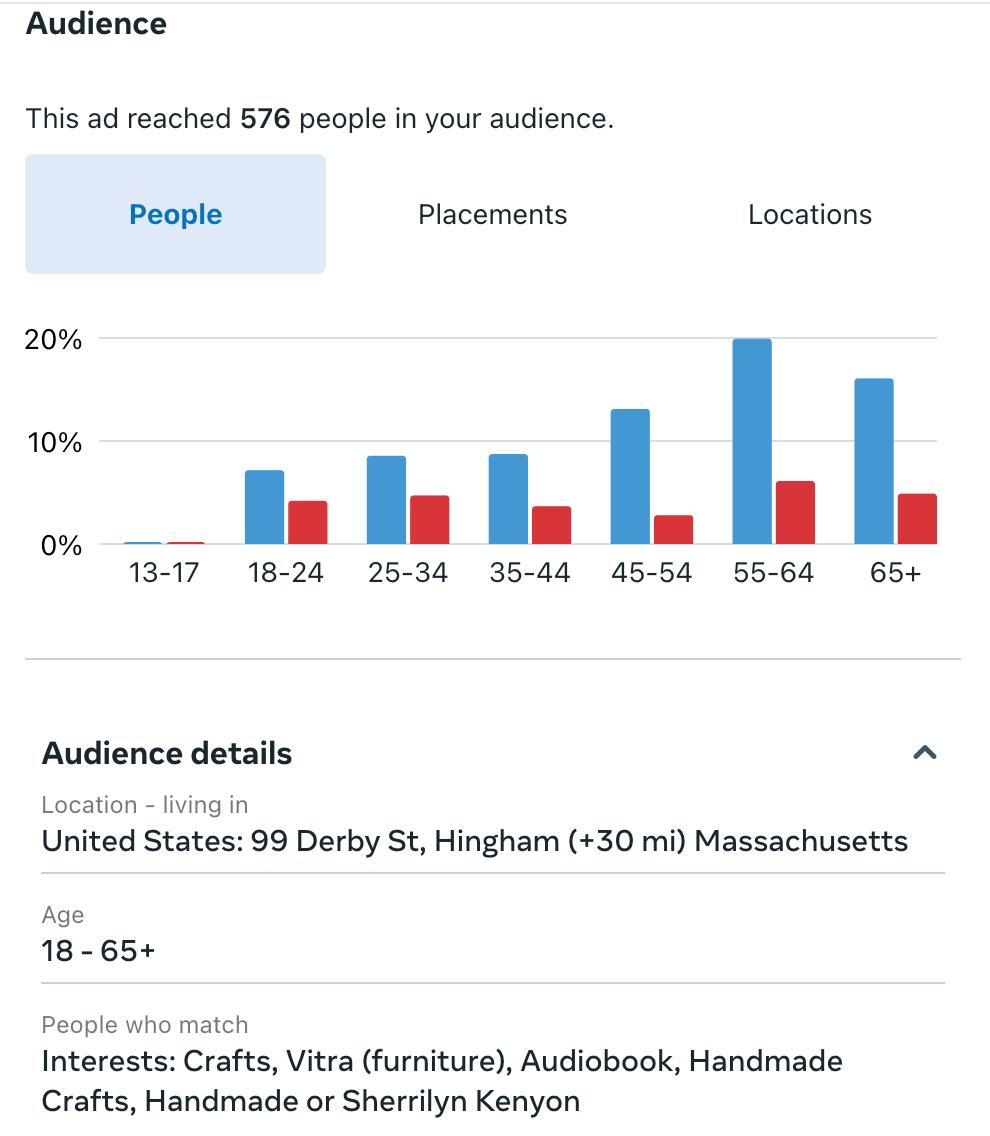Image resolution: width=990 pixels, height=1136 pixels.
Task: Click the Hingham location value text
Action: [474, 841]
